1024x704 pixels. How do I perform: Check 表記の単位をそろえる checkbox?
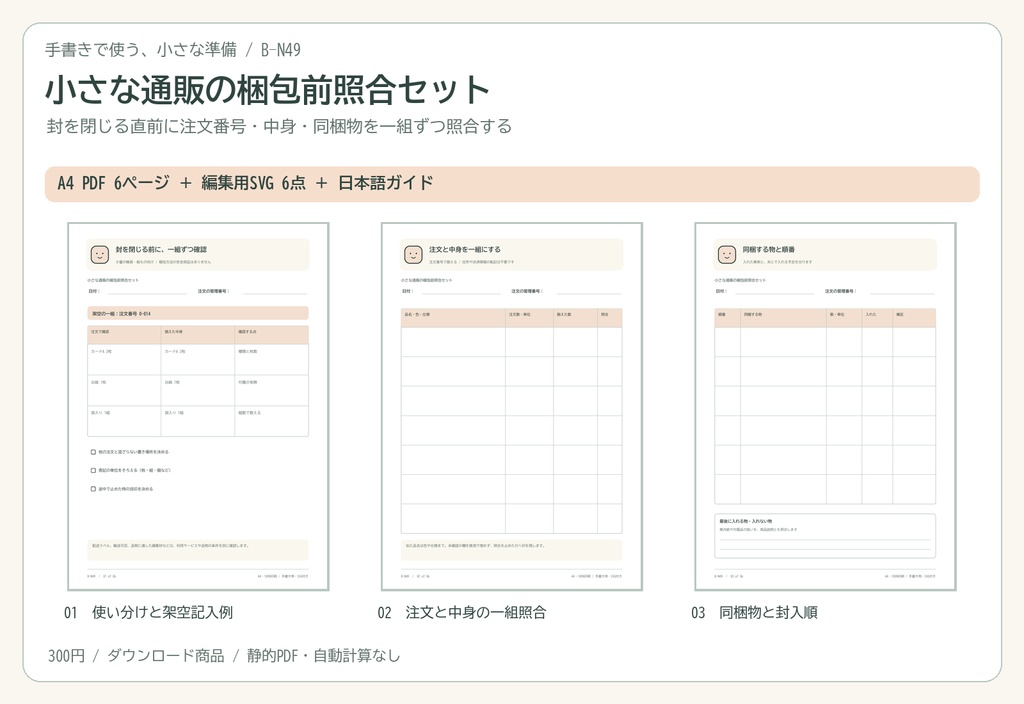click(x=93, y=470)
